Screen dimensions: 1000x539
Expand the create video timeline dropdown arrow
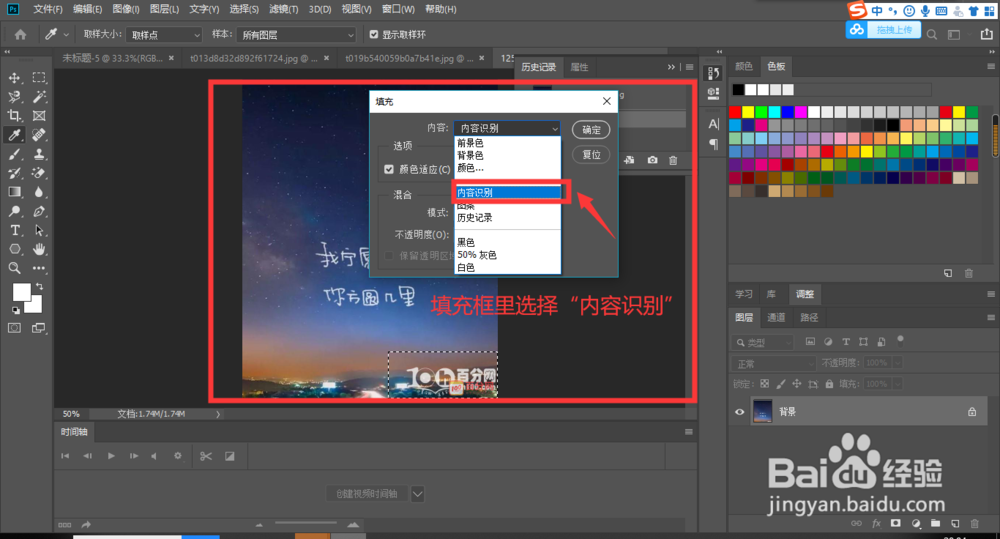pos(418,494)
